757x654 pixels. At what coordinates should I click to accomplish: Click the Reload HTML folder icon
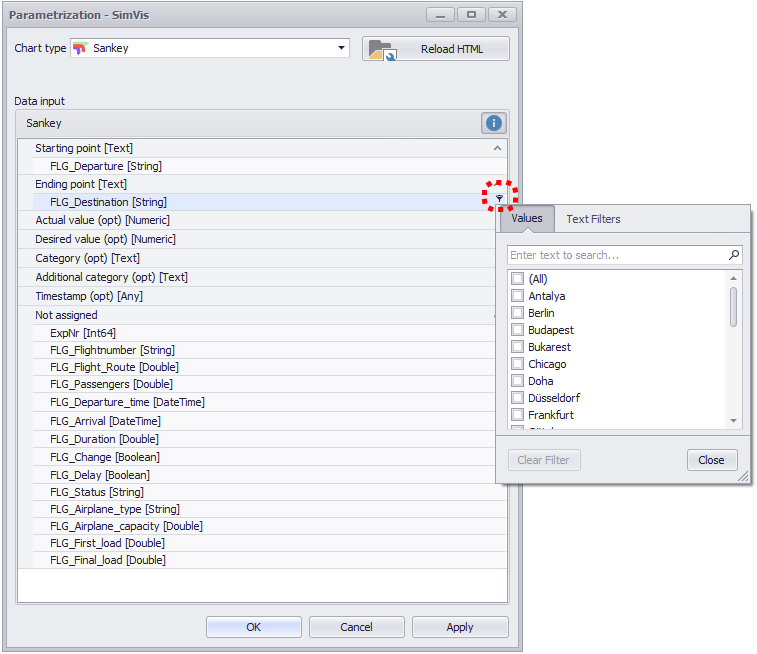(x=380, y=50)
